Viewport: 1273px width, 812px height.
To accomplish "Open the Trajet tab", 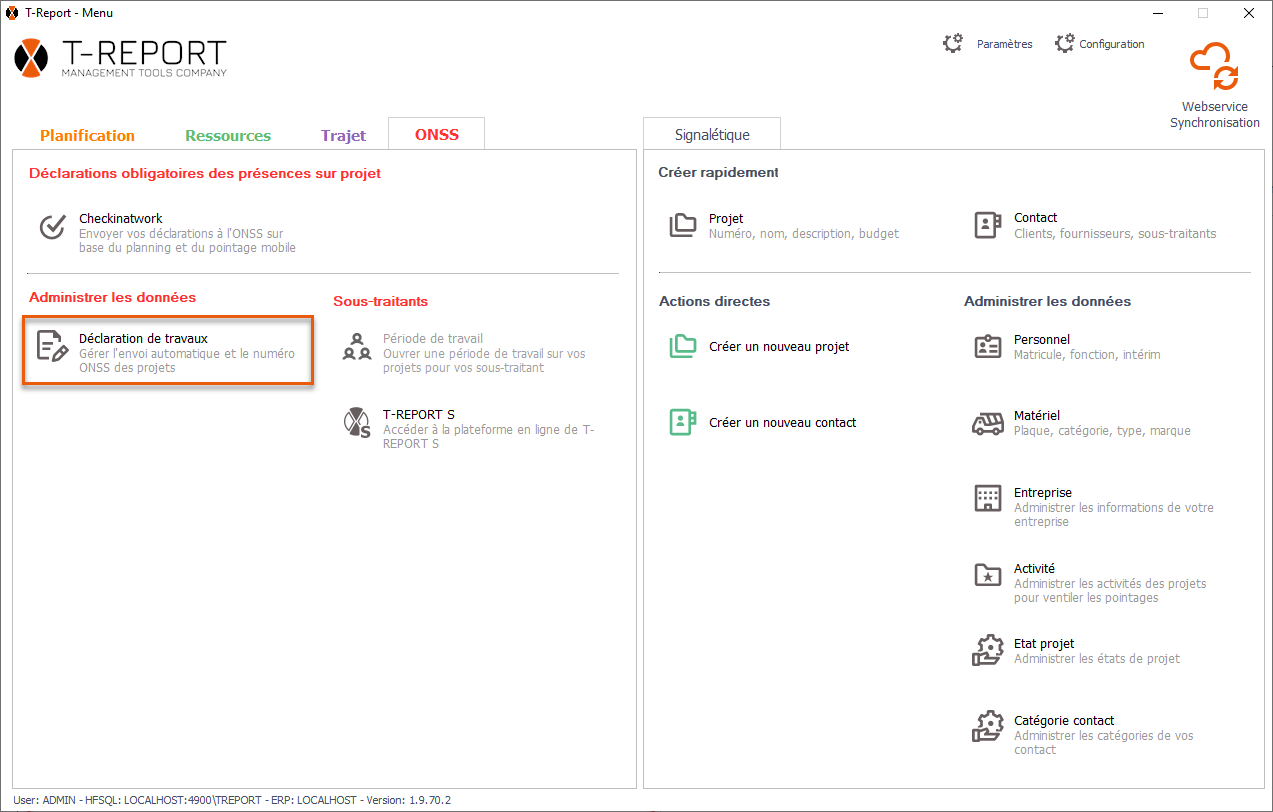I will 343,135.
